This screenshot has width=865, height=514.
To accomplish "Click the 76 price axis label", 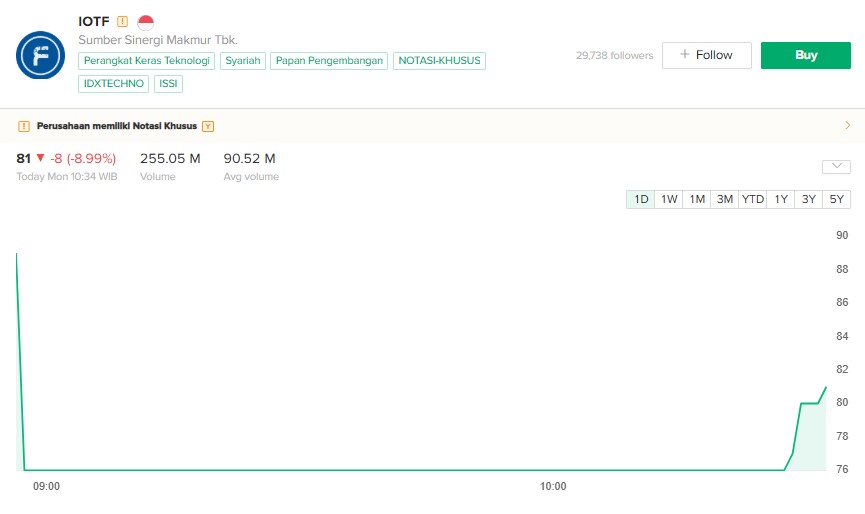I will (x=842, y=469).
